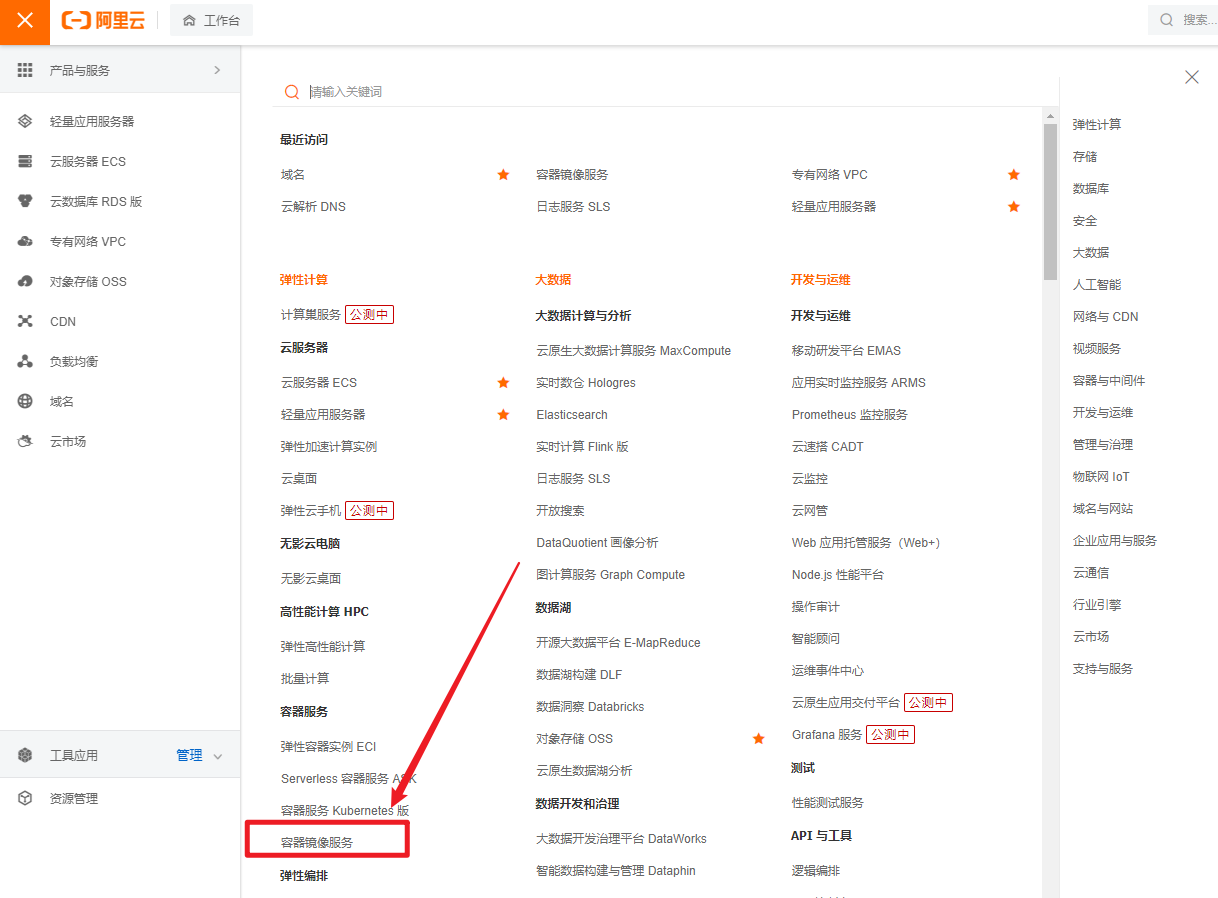The image size is (1218, 898).
Task: Expand the 产品与服务 chevron
Action: pos(217,70)
